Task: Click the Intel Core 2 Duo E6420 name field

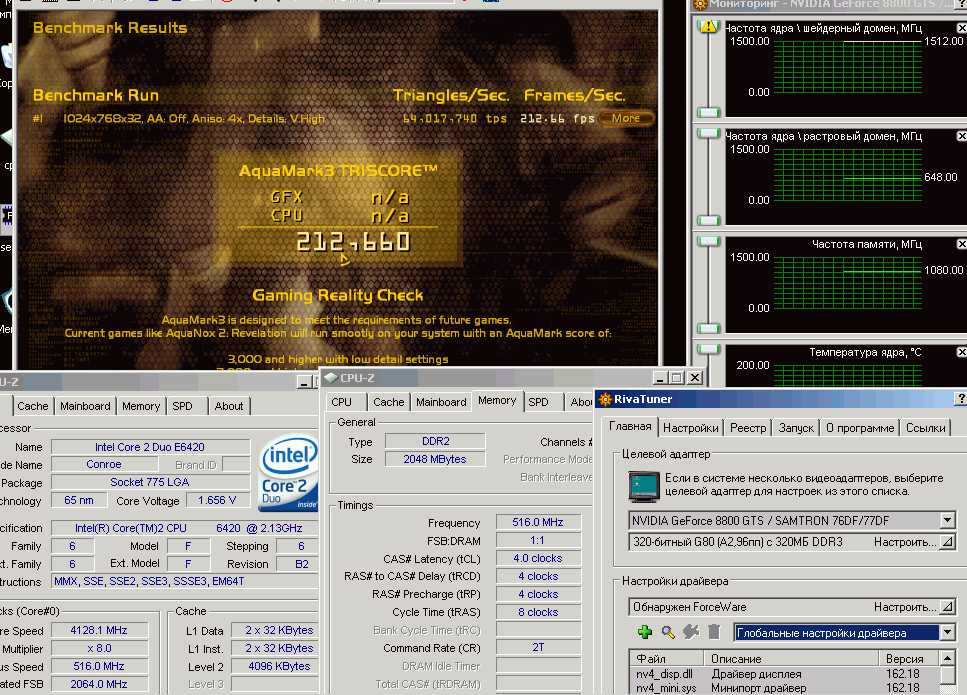Action: [150, 446]
